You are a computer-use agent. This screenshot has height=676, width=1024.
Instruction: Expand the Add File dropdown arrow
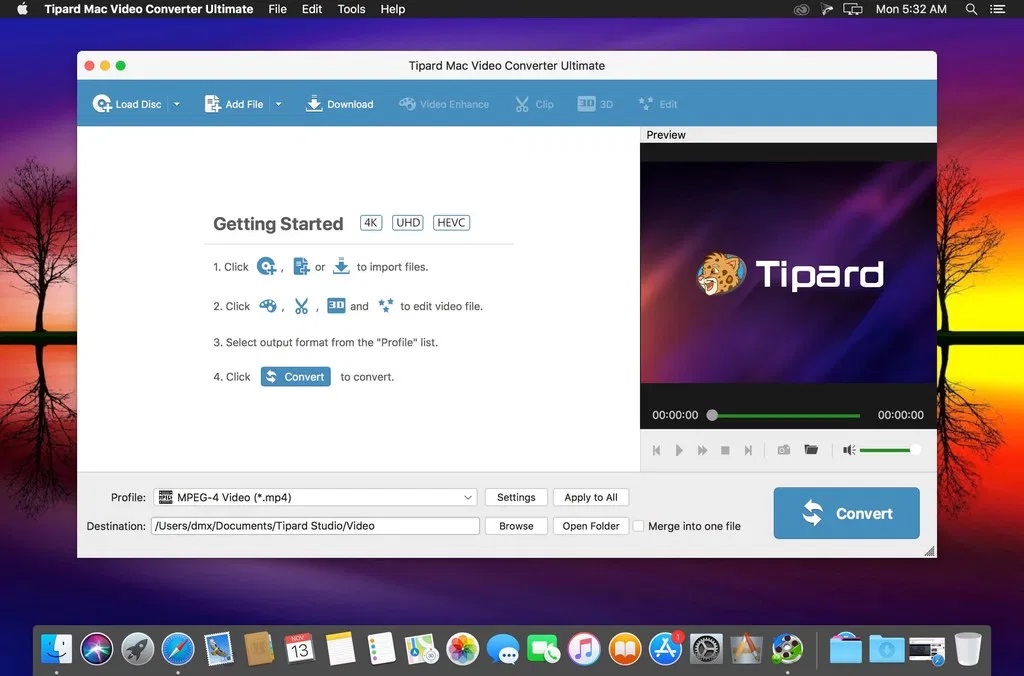click(x=278, y=103)
